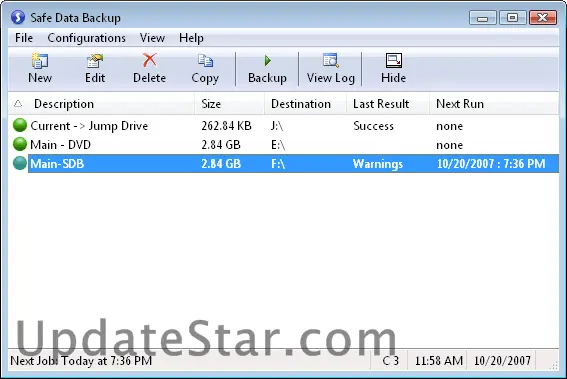
Task: Click the Copy configuration toolbar icon
Action: pos(205,61)
